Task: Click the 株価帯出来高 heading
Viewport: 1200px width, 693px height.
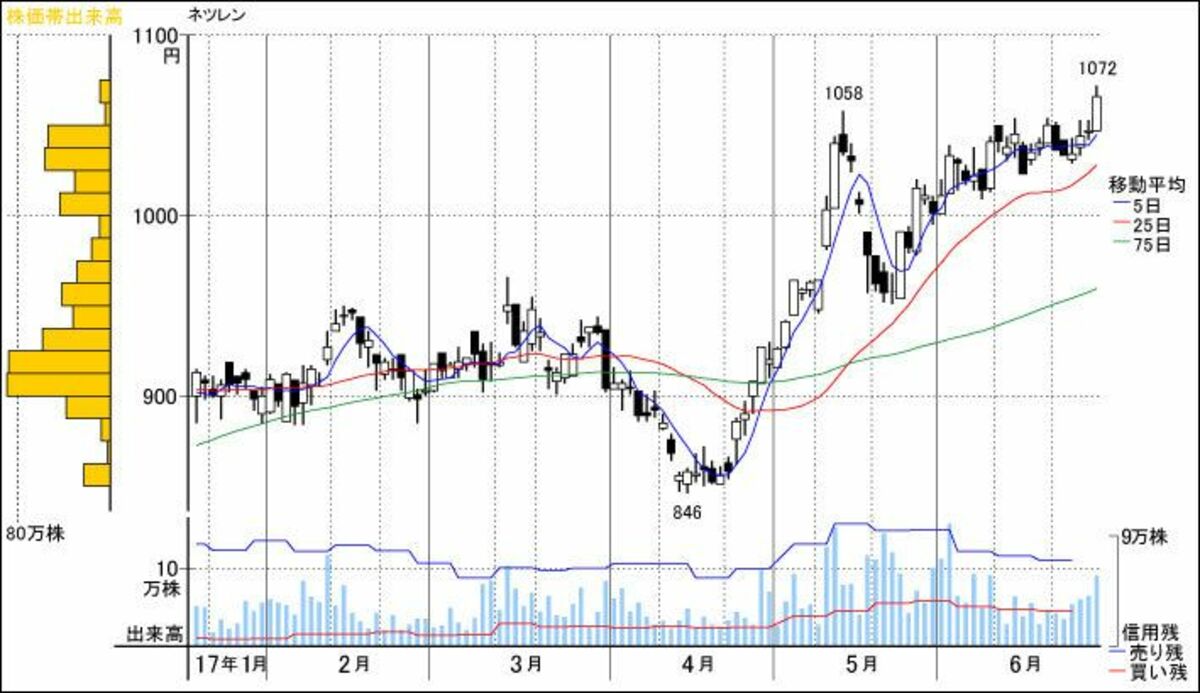Action: tap(57, 14)
